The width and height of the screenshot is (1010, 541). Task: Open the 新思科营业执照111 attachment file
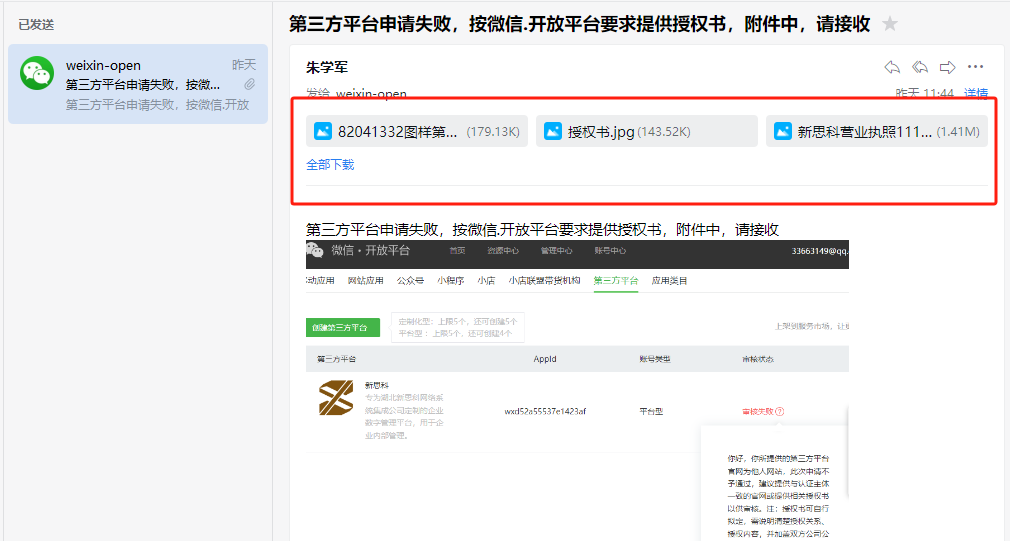click(x=877, y=131)
